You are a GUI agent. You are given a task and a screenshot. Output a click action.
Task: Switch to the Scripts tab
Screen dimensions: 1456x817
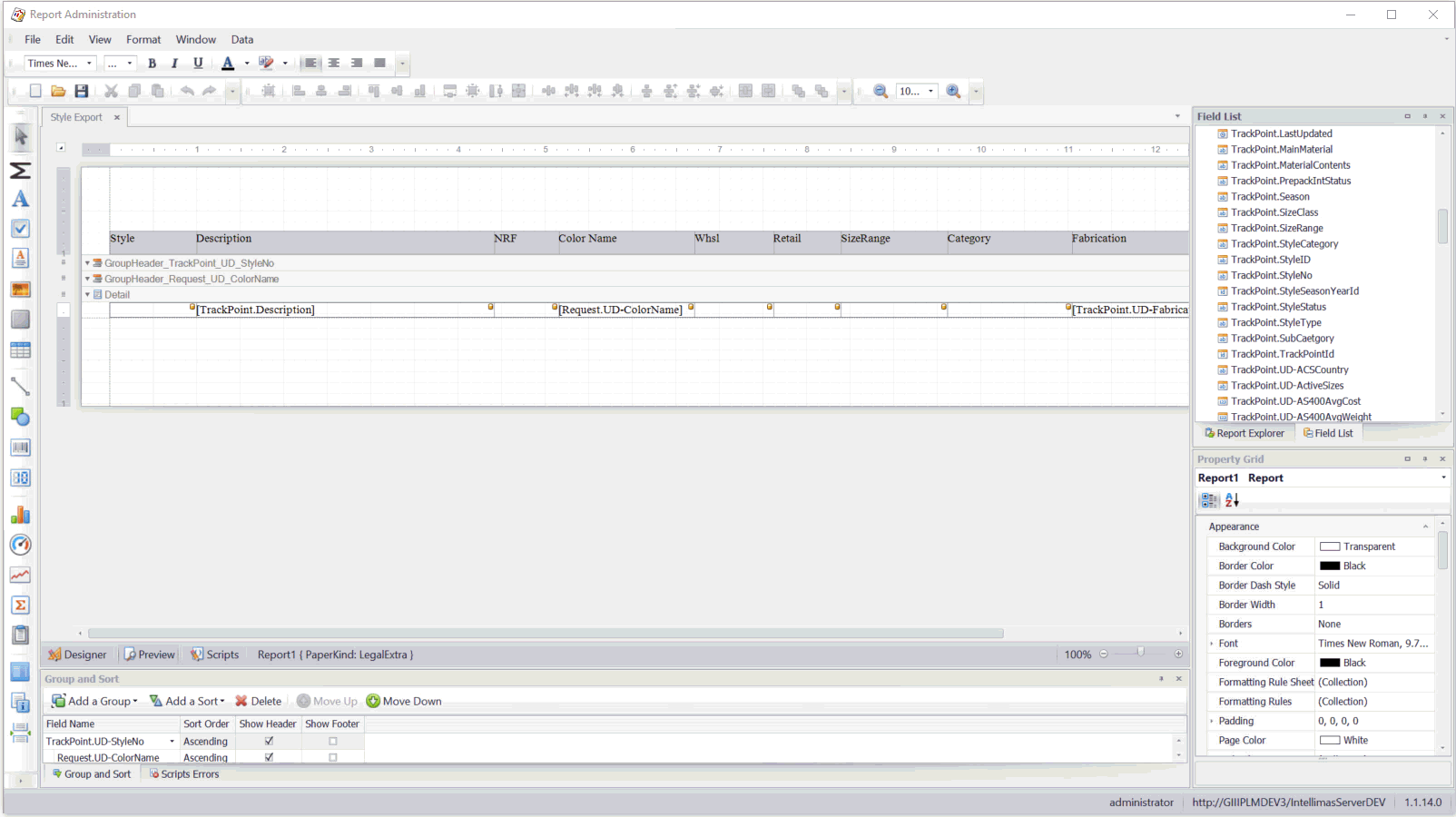tap(215, 655)
